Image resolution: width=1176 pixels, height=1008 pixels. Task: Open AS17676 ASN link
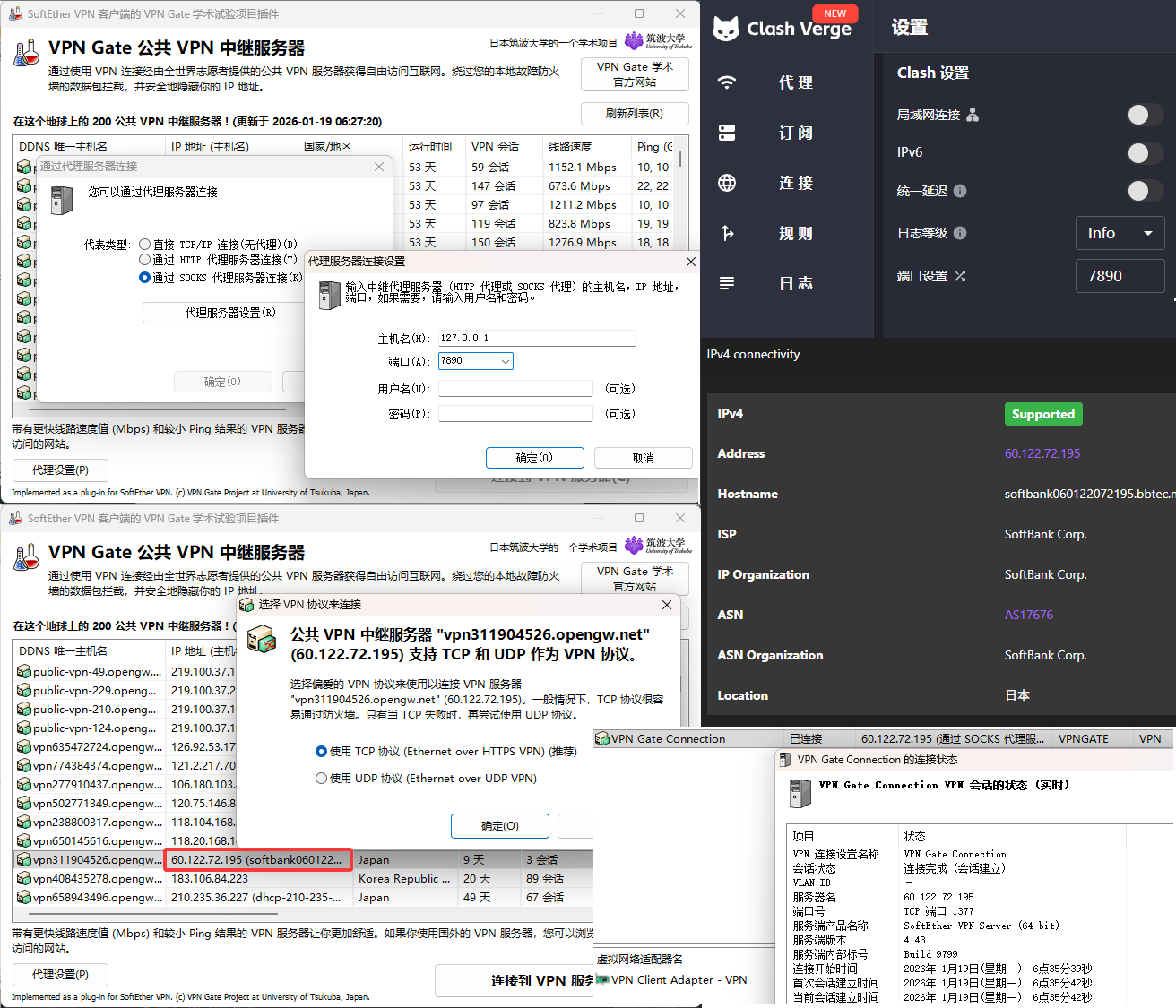coord(1029,615)
